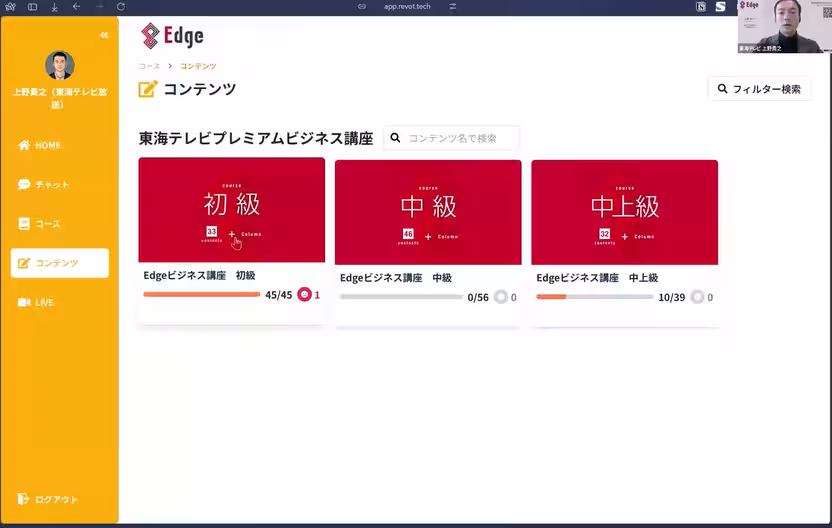Click the gray comment badge on 中上級 card

tap(698, 297)
